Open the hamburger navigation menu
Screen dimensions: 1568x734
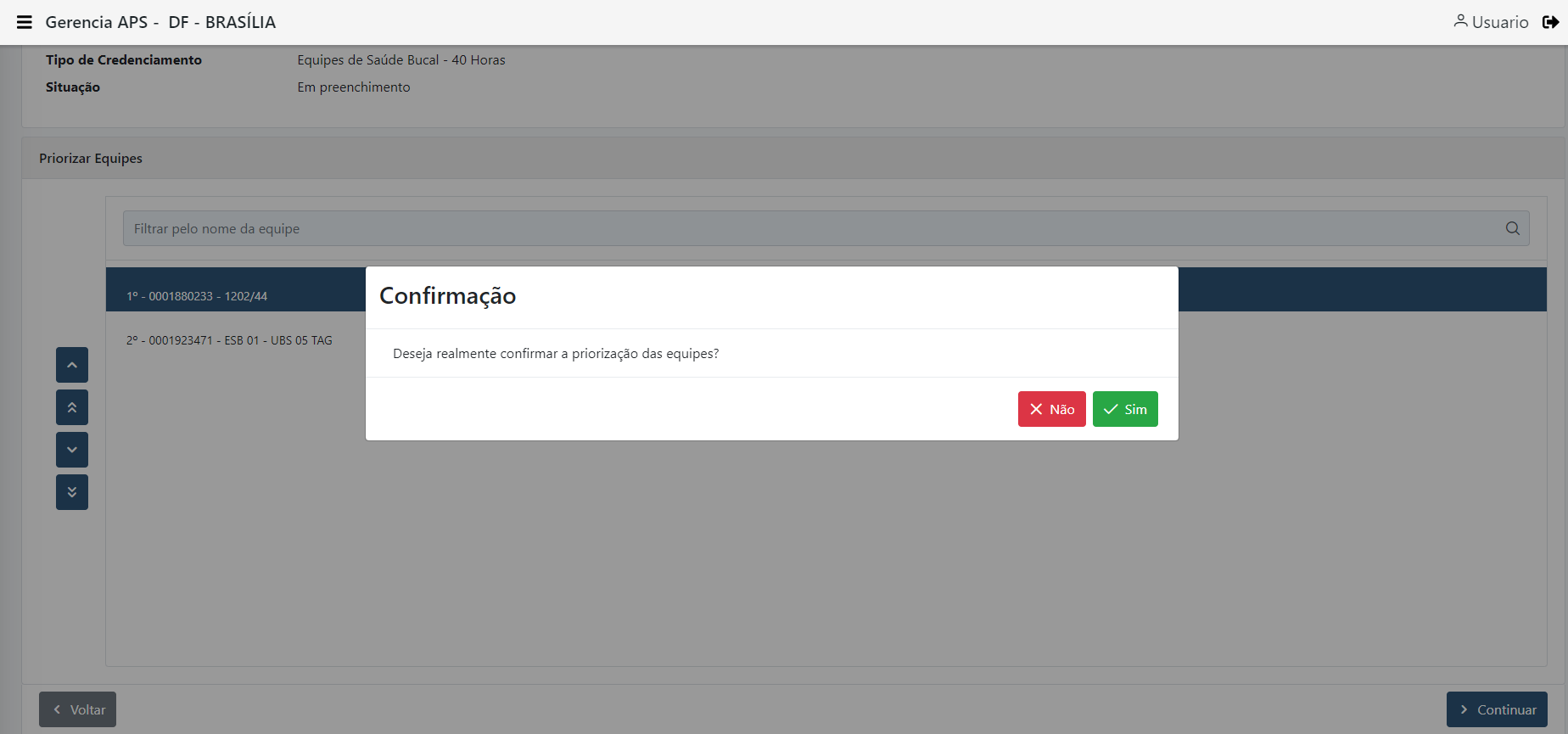[25, 22]
